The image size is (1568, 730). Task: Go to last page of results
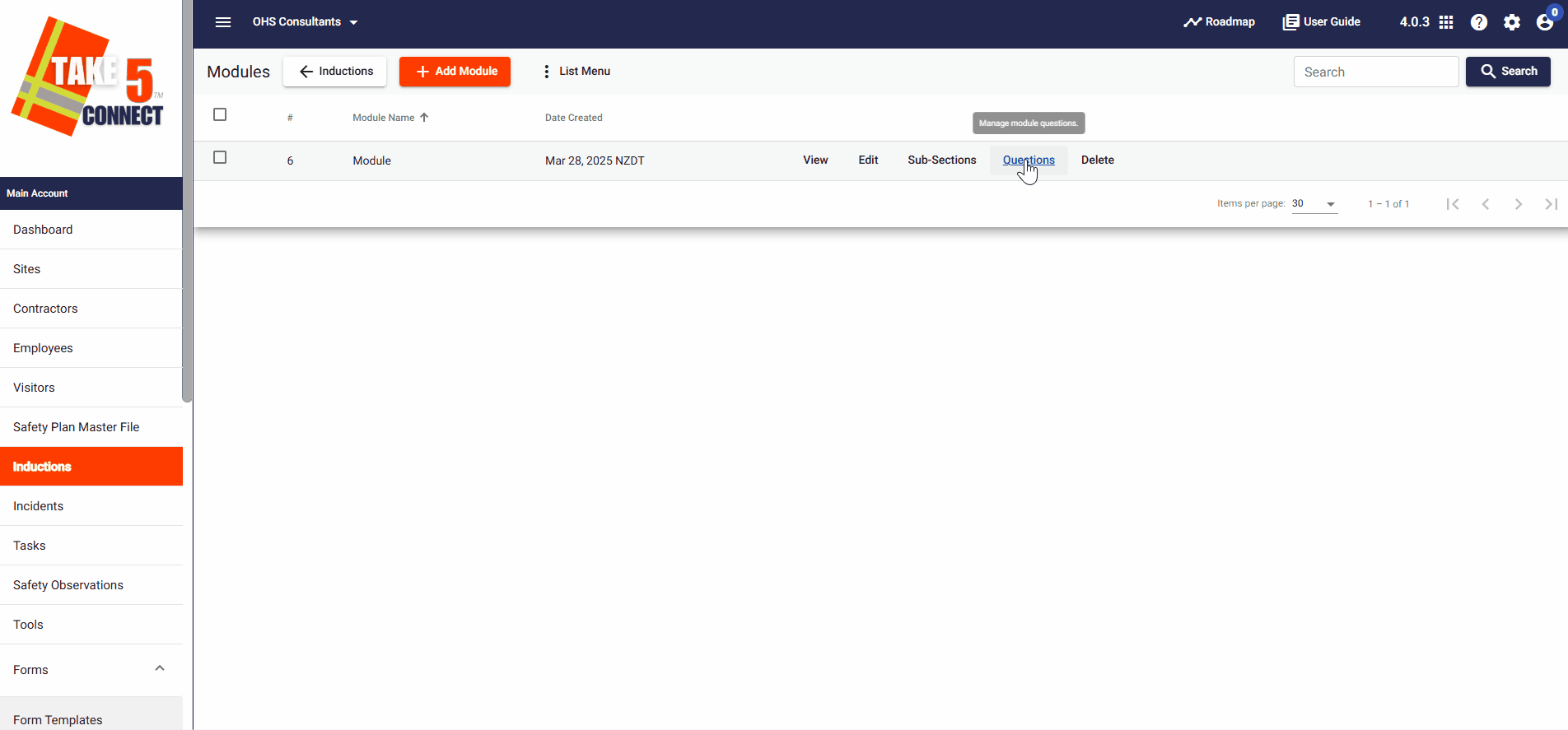coord(1552,204)
